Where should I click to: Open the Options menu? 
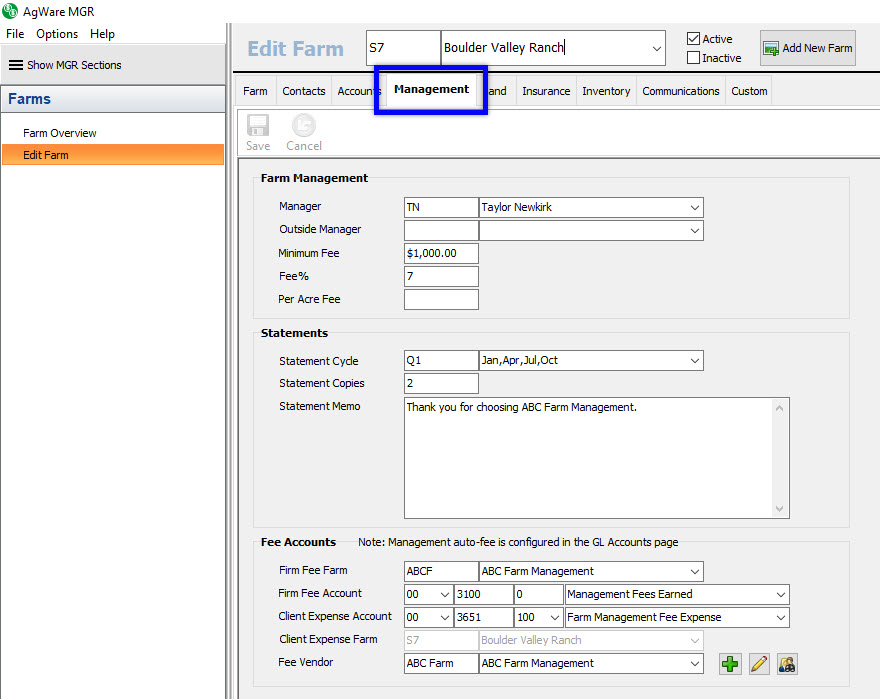[x=57, y=34]
